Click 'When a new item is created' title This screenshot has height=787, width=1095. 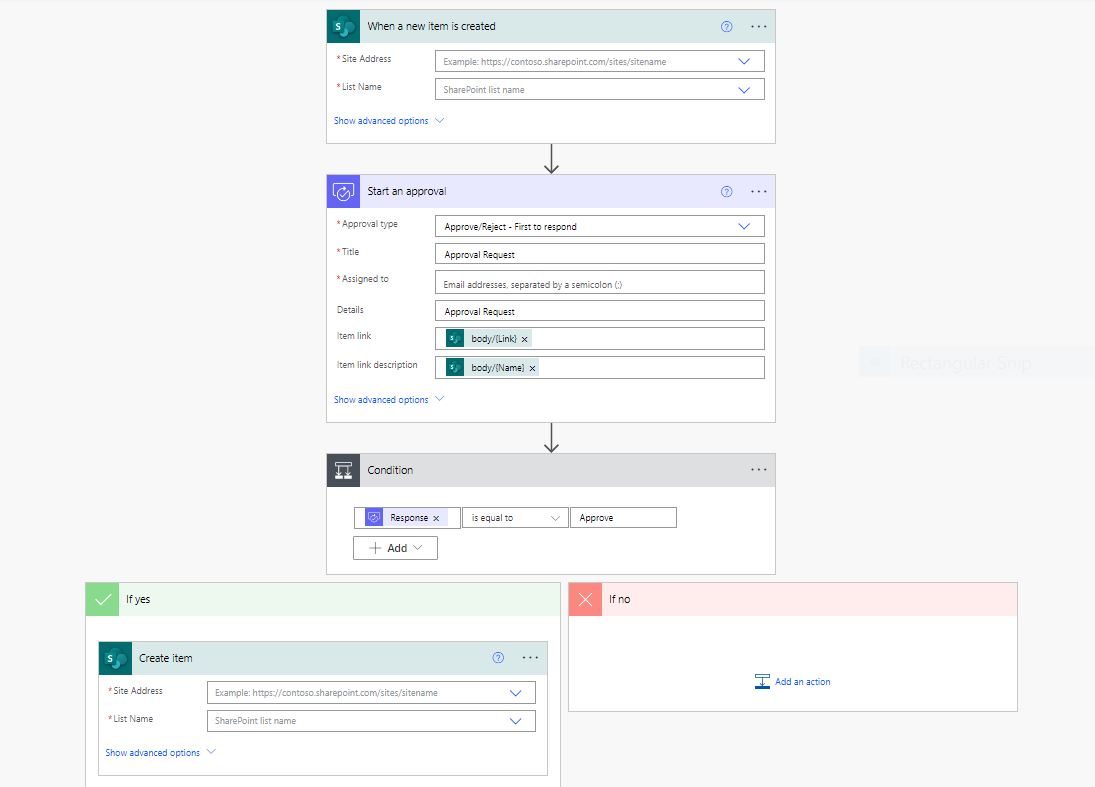click(x=432, y=27)
